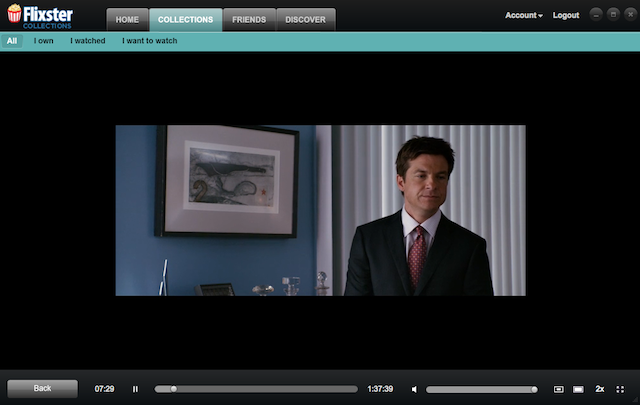This screenshot has width=640, height=405.
Task: Open the FRIENDS tab
Action: click(249, 20)
